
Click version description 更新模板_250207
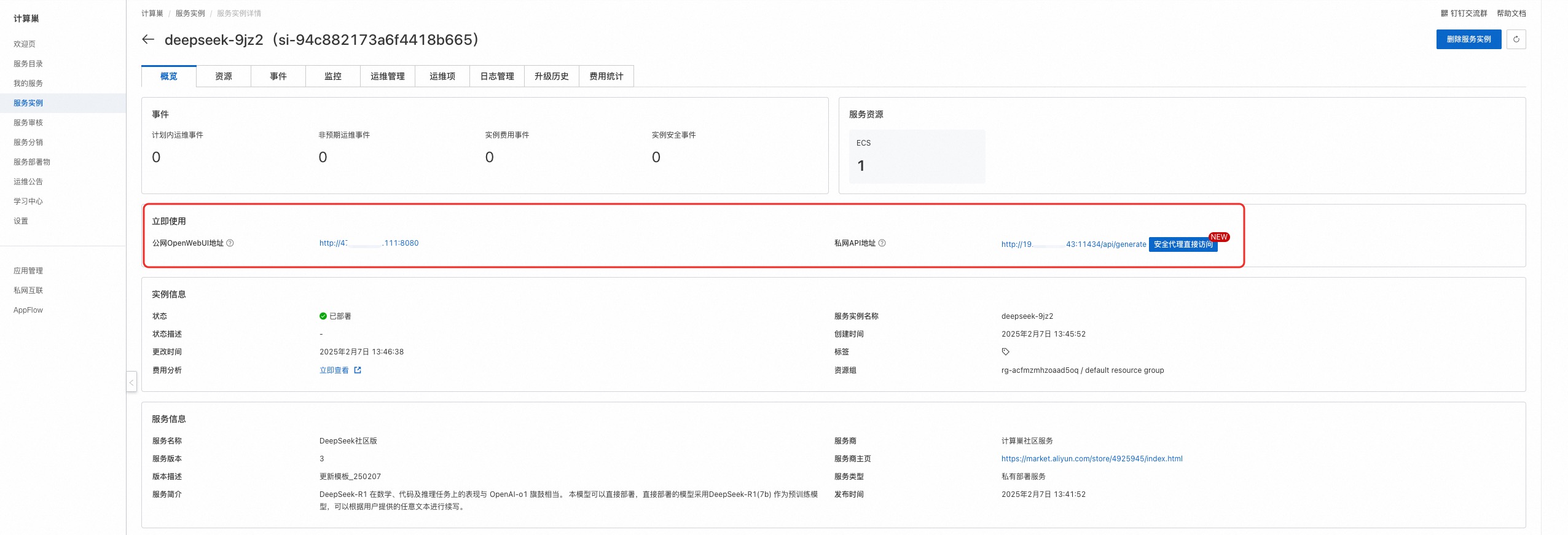(350, 477)
